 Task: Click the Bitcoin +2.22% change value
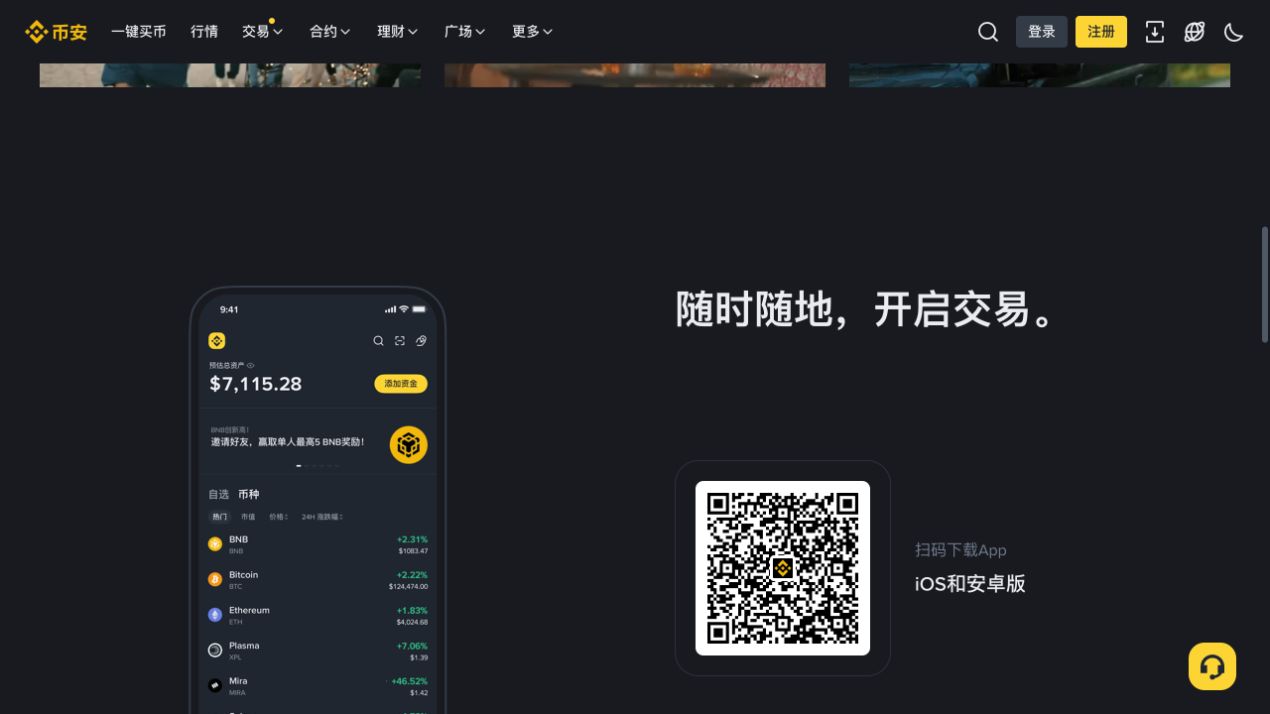click(412, 575)
